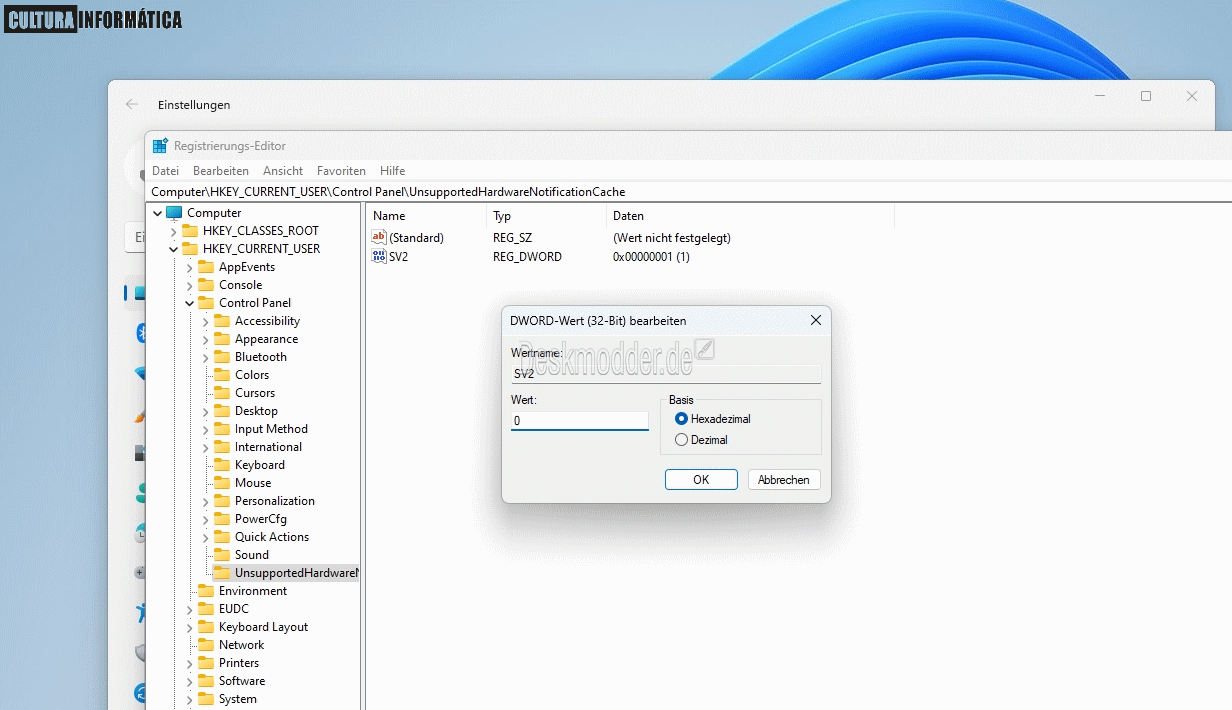Open the Bearbeiten menu

[x=221, y=171]
